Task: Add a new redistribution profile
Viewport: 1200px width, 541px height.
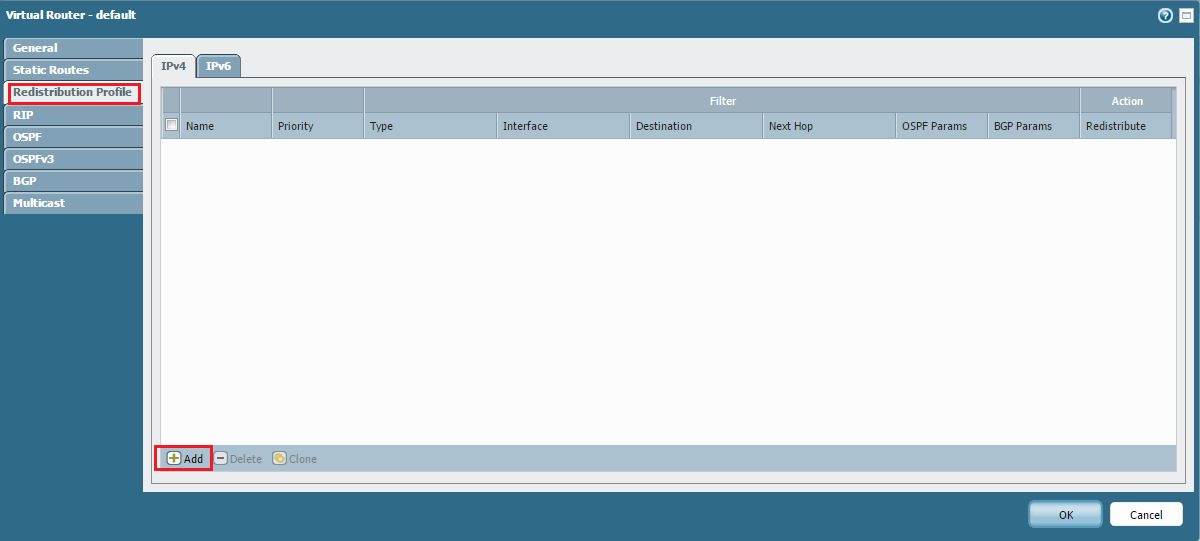Action: point(184,459)
